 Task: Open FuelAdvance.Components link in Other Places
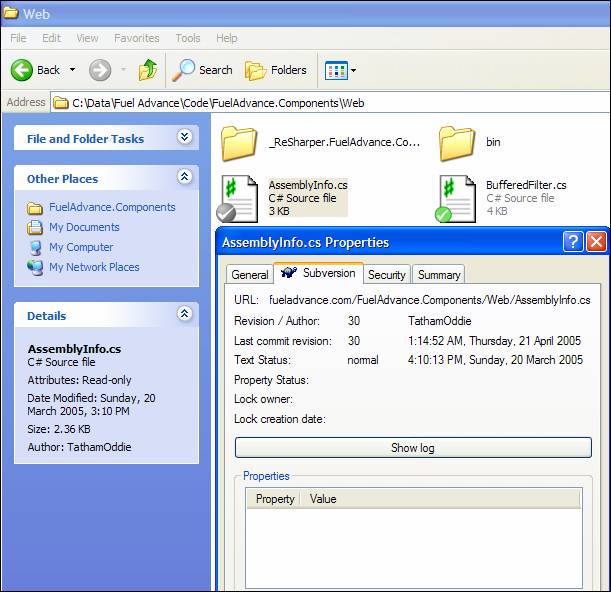coord(112,207)
